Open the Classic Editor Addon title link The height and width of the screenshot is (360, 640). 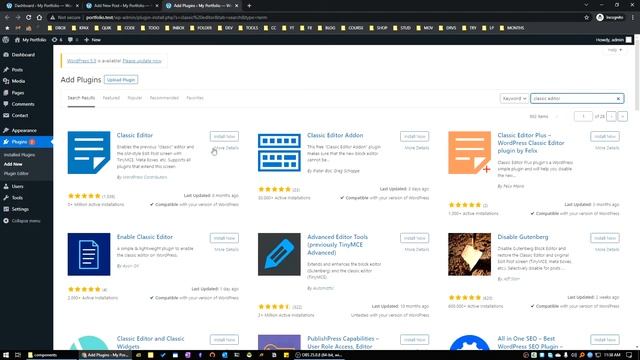click(335, 135)
